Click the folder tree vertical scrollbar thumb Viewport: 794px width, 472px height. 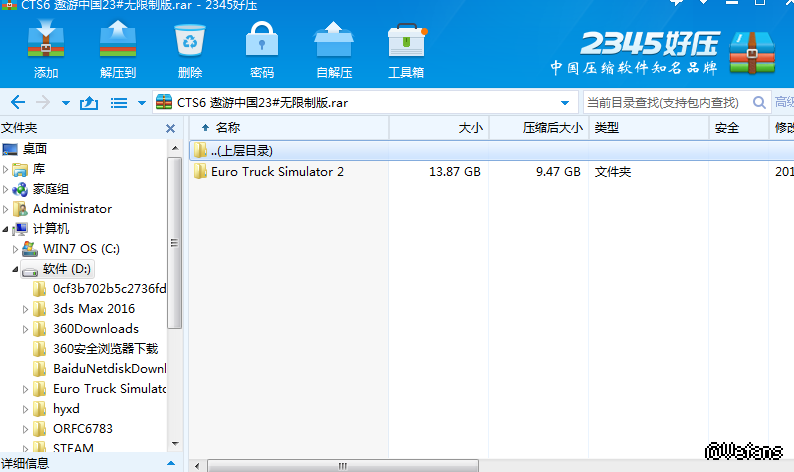(x=175, y=243)
